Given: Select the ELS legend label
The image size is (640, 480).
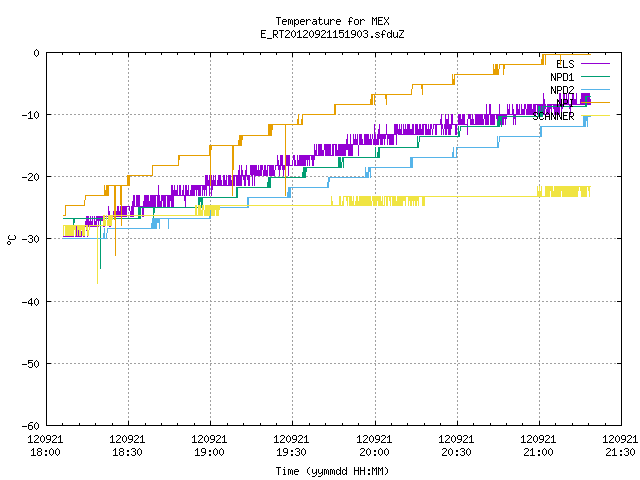Looking at the screenshot, I should (565, 64).
